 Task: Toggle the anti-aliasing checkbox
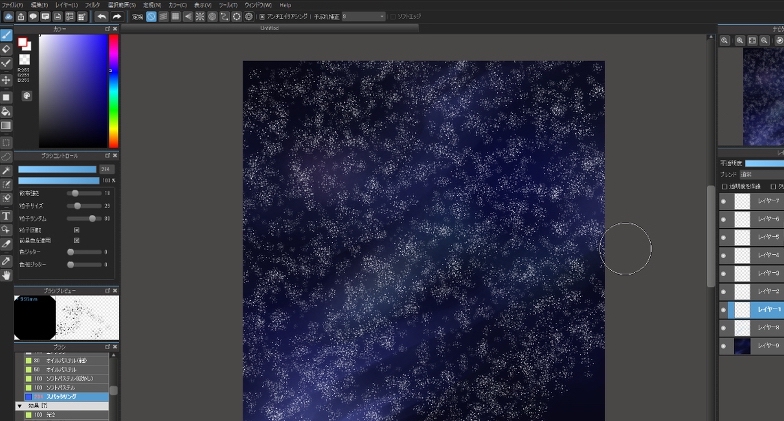262,17
